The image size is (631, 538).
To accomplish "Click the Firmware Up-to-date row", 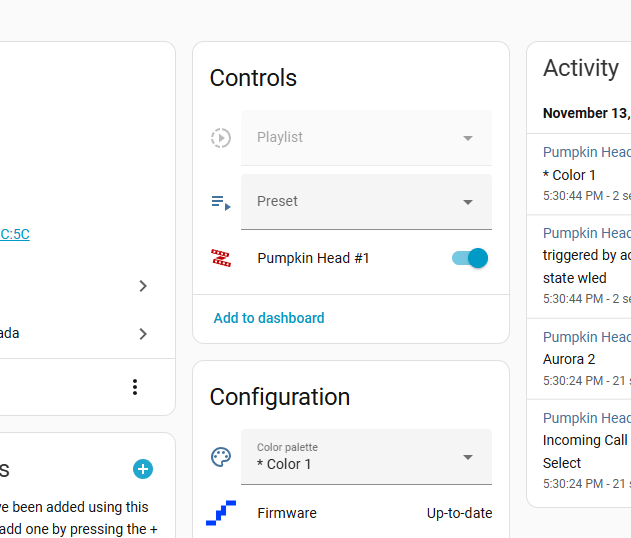I will (351, 513).
